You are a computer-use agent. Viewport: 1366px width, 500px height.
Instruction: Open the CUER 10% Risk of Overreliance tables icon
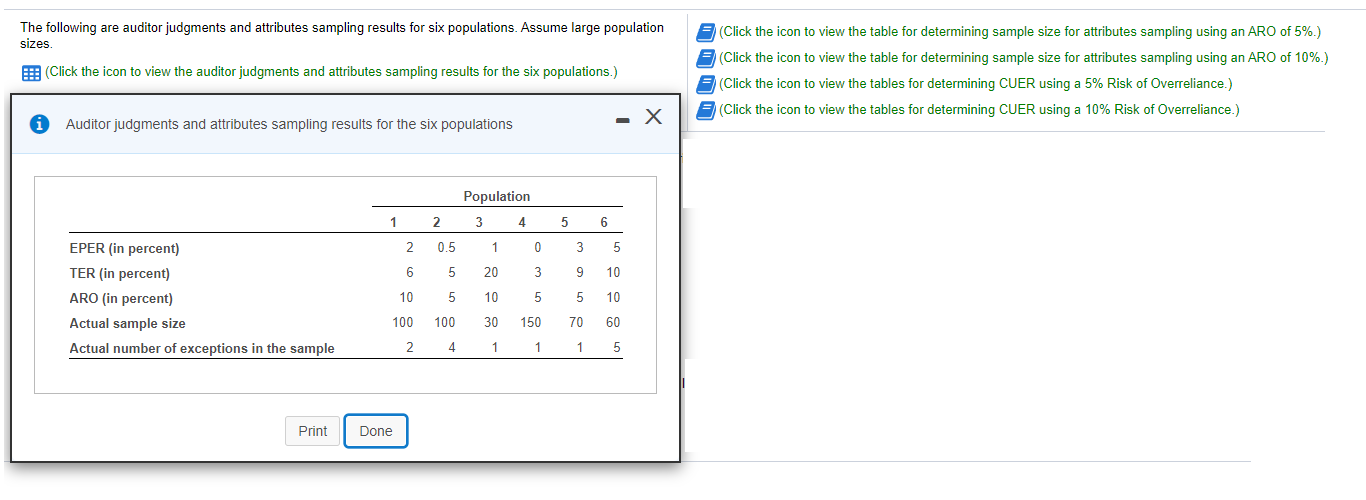point(707,109)
